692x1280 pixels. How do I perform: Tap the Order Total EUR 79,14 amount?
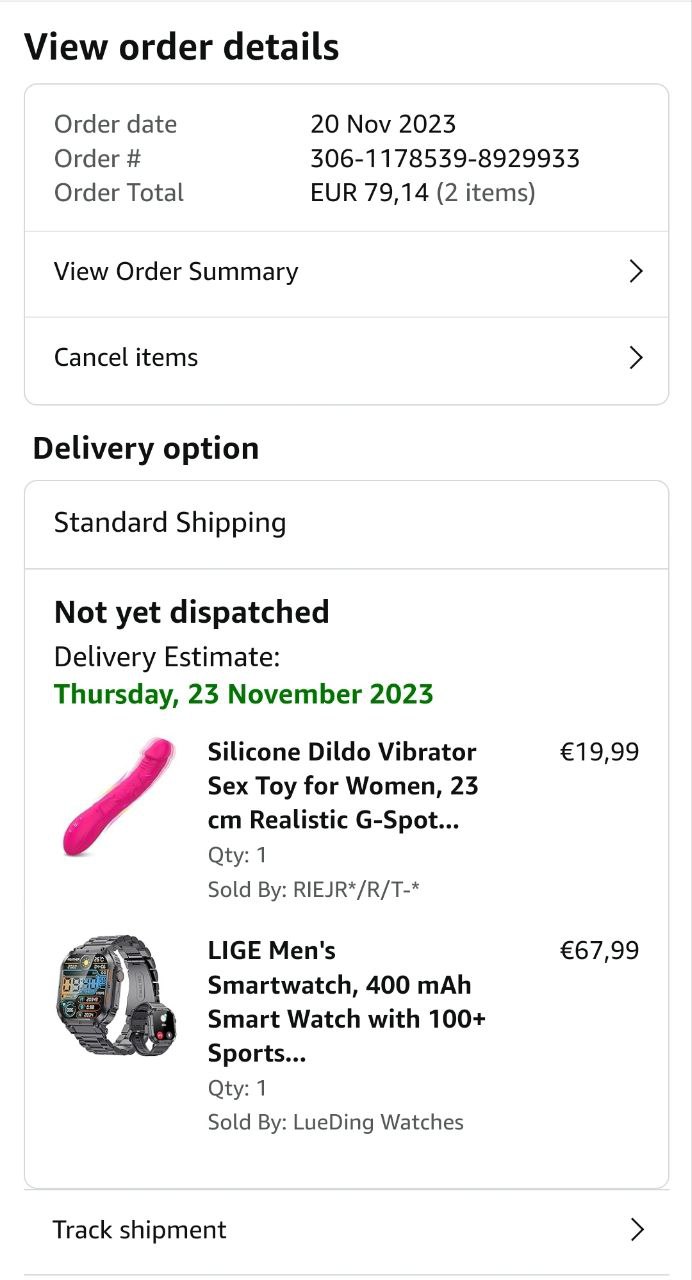(x=369, y=192)
